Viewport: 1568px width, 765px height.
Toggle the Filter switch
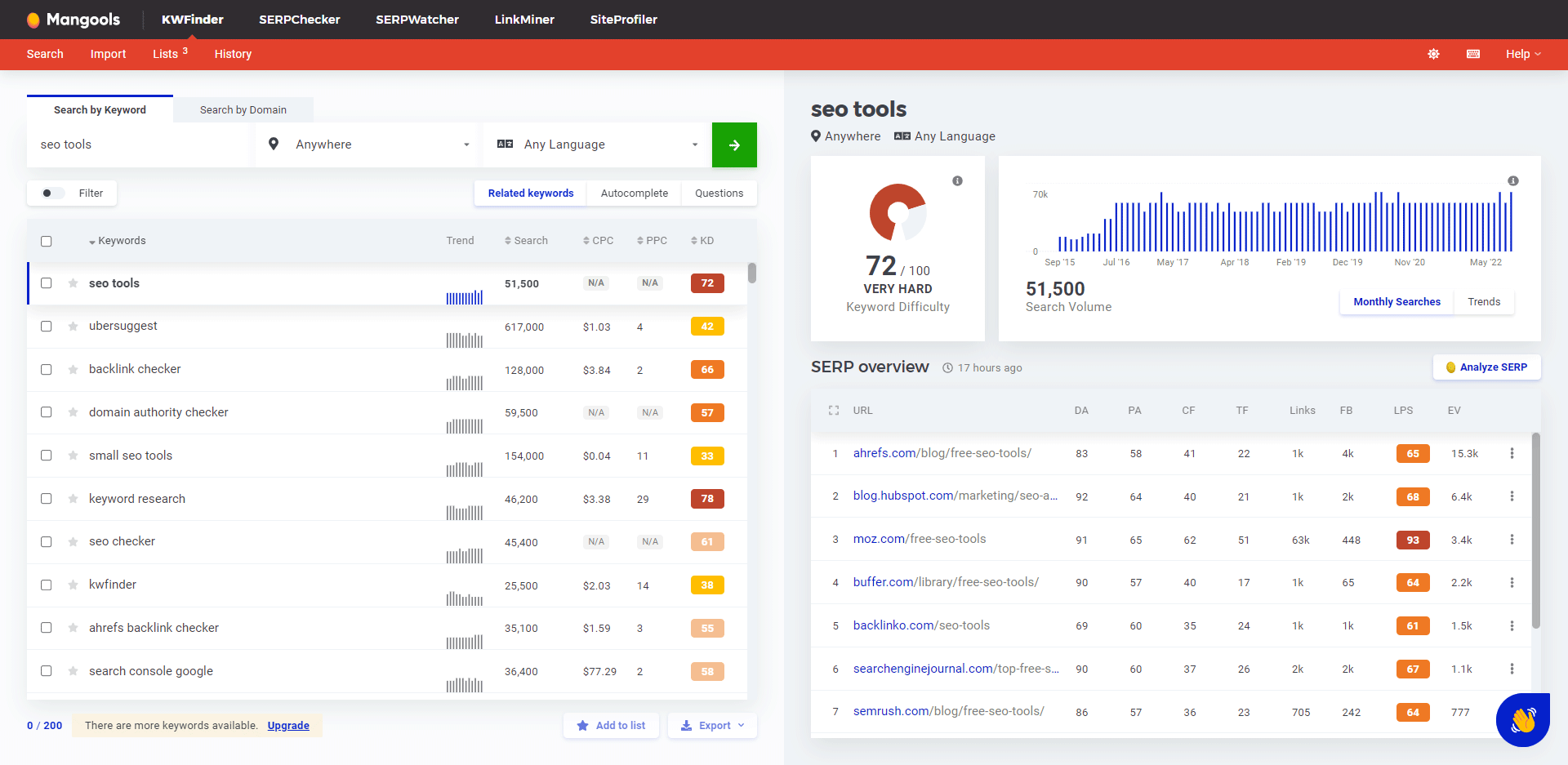[52, 193]
